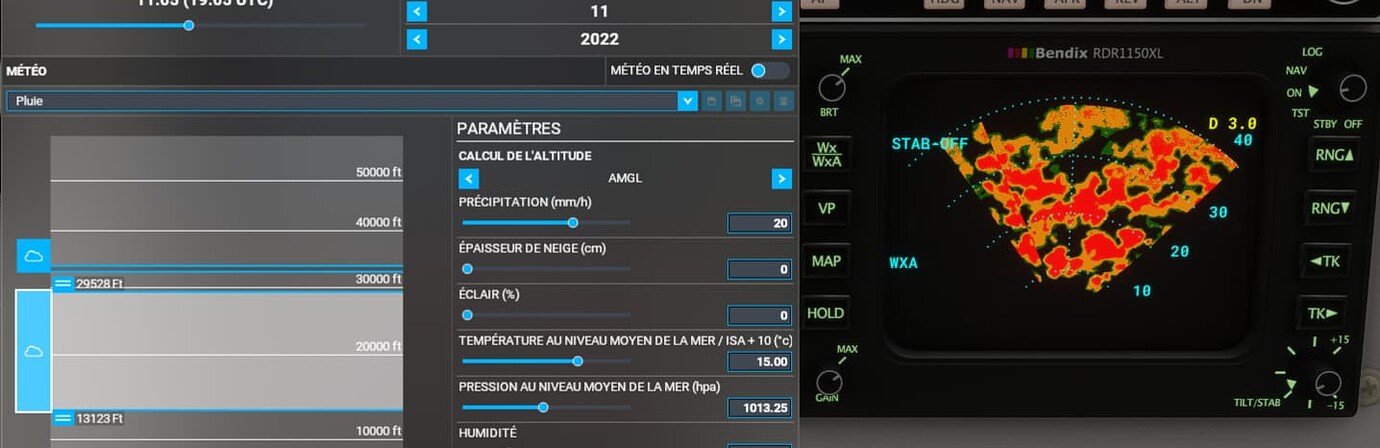Click the upper small cloud layer icon

pyautogui.click(x=33, y=256)
